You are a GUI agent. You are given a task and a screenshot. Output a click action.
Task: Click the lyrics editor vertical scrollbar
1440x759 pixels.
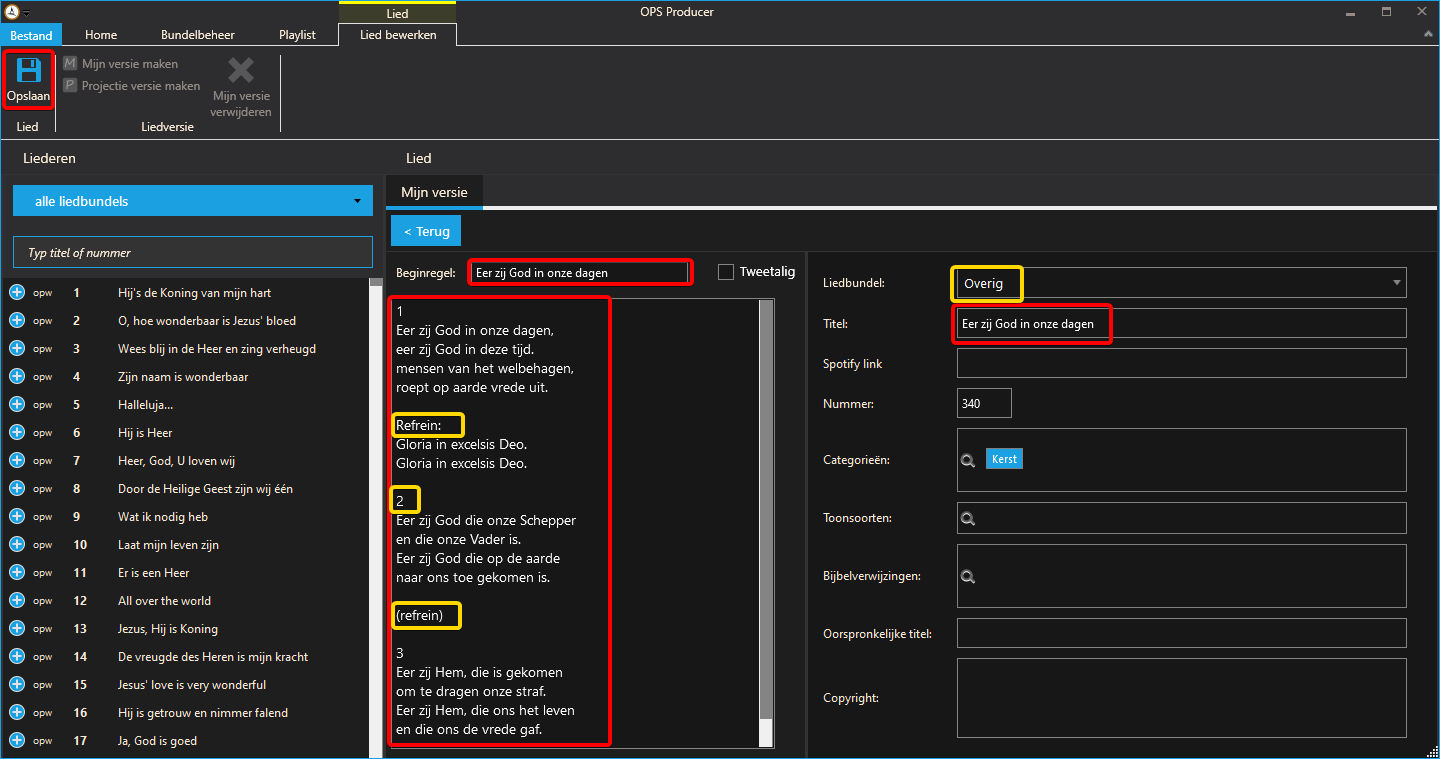pos(767,522)
